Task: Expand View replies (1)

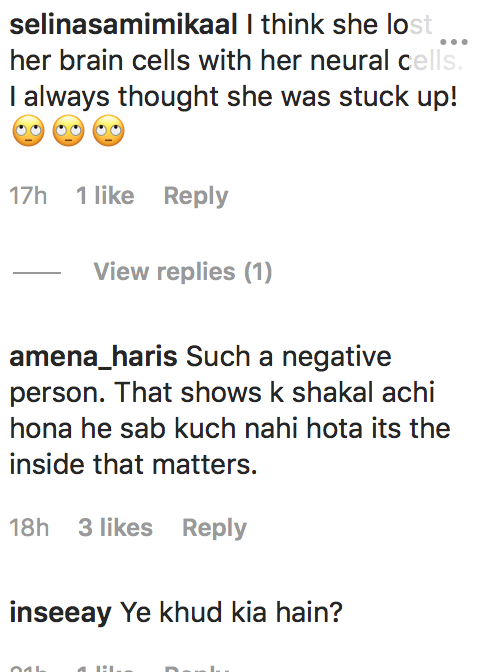Action: [x=183, y=272]
